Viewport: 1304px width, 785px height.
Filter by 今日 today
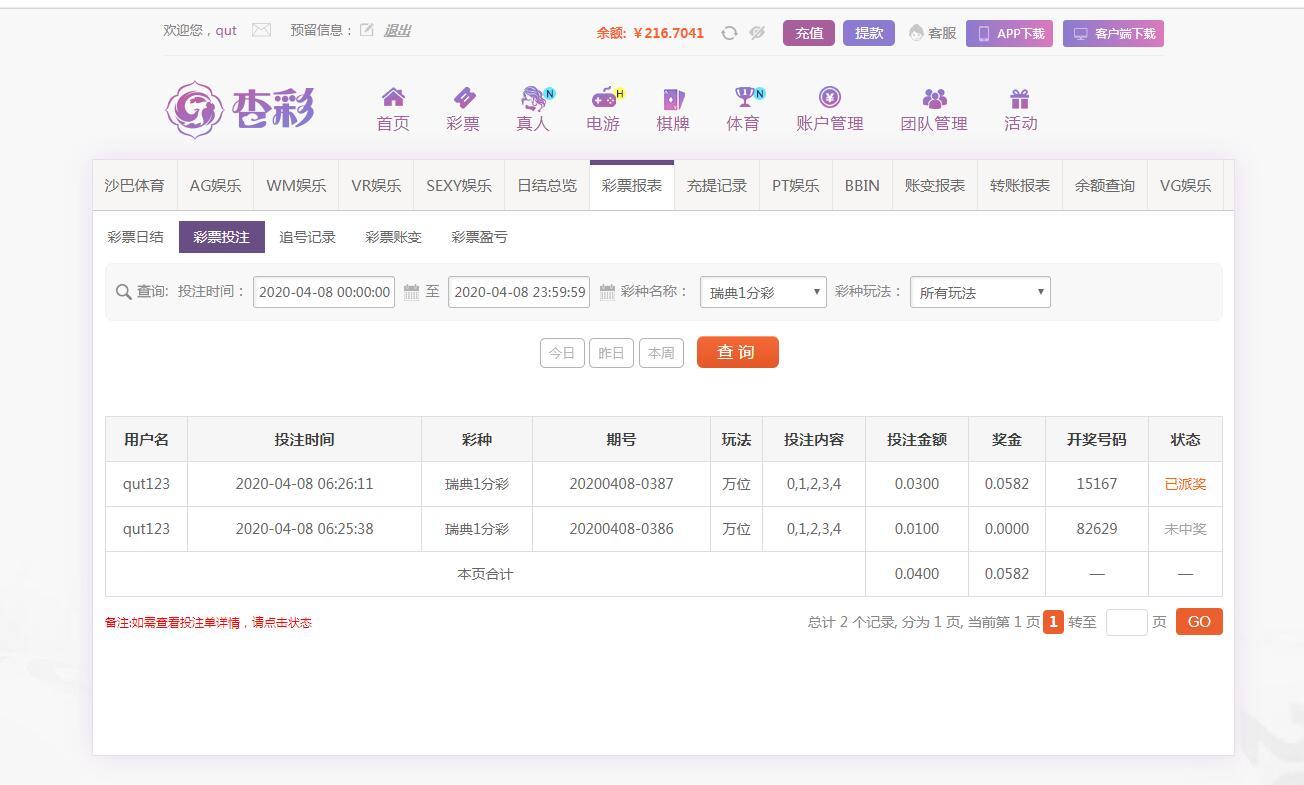pyautogui.click(x=562, y=353)
